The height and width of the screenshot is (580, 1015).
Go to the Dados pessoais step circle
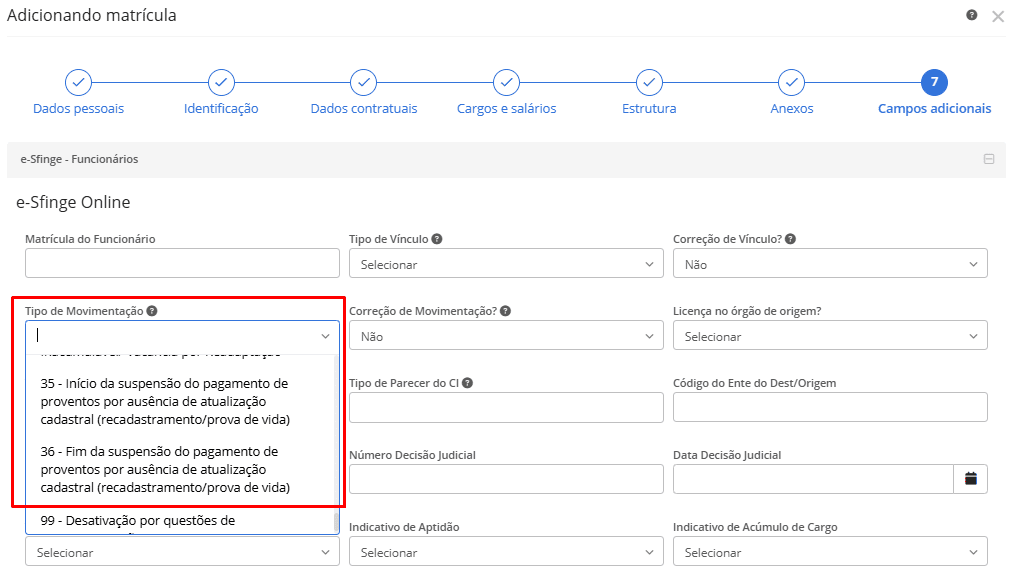point(78,82)
